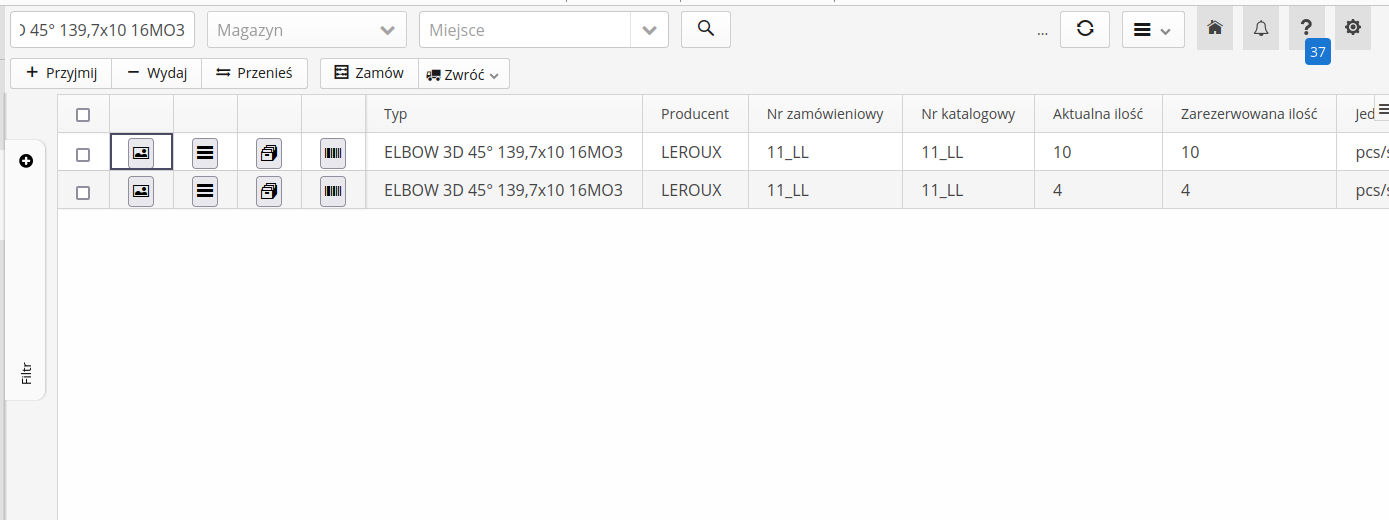Image resolution: width=1389 pixels, height=520 pixels.
Task: Tick the select-all header checkbox
Action: click(83, 115)
